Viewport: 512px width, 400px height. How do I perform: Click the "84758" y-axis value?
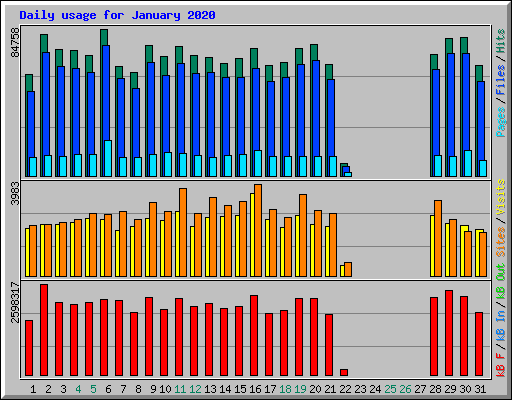pos(15,42)
